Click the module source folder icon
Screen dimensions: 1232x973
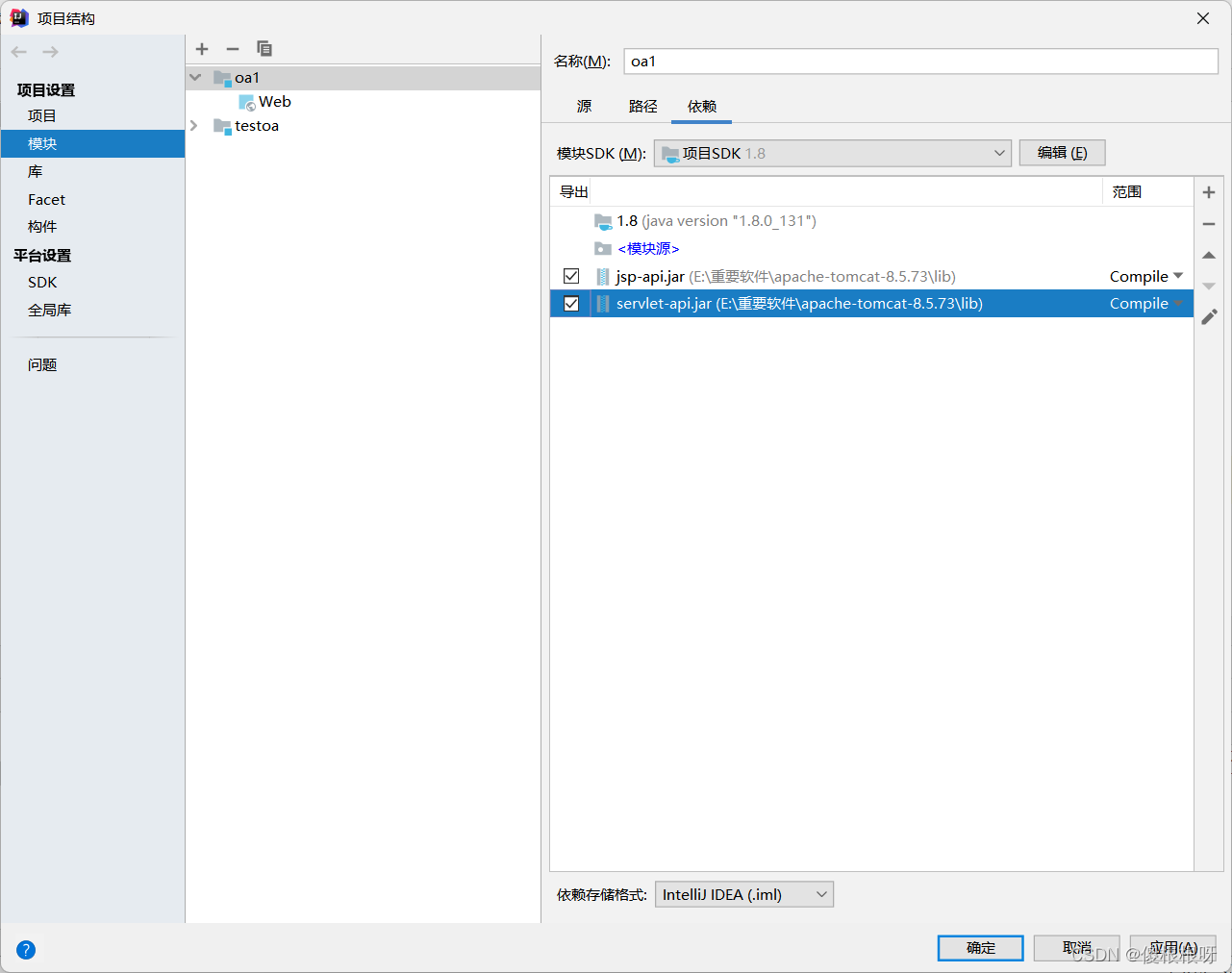pyautogui.click(x=603, y=249)
